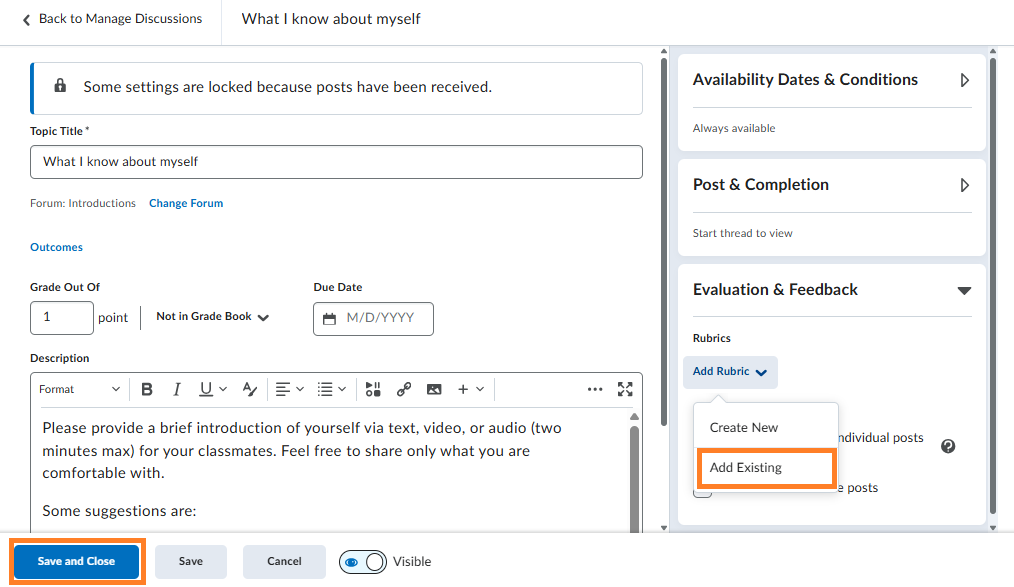The width and height of the screenshot is (1014, 587).
Task: Open the Format paragraph style dropdown
Action: click(80, 389)
